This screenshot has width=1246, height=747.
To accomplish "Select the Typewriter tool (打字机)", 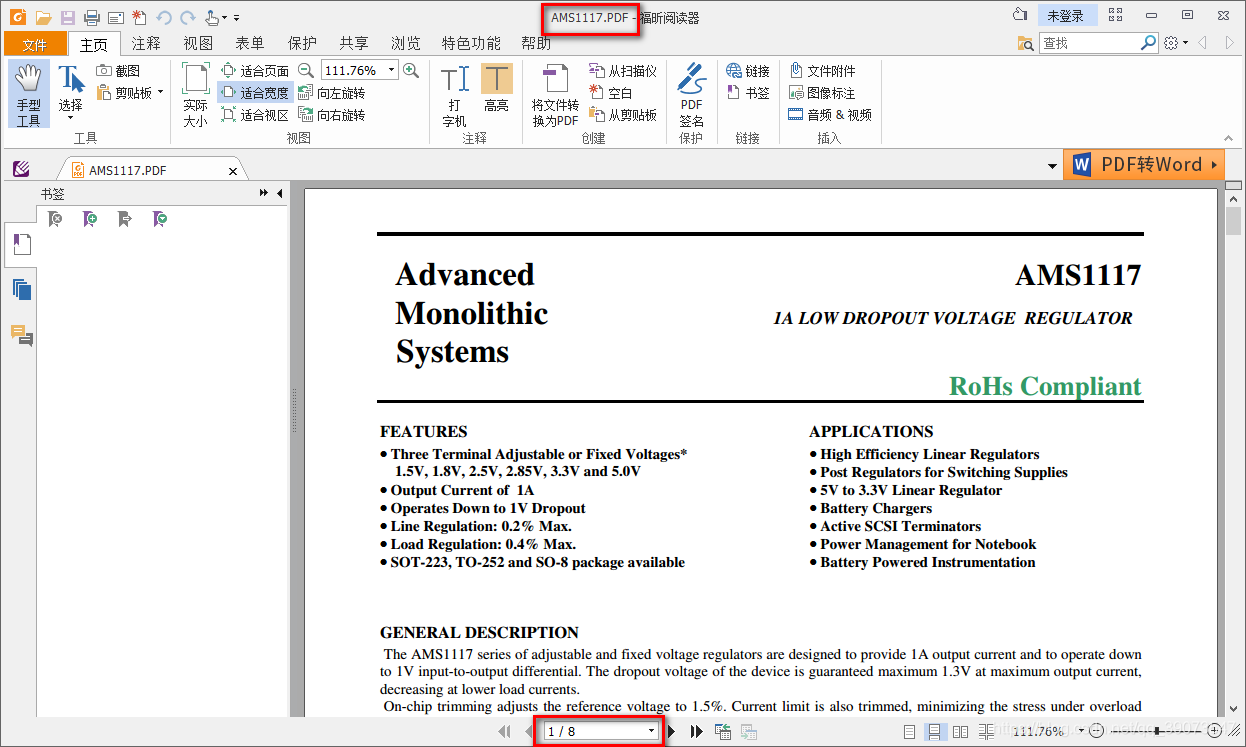I will tap(454, 95).
